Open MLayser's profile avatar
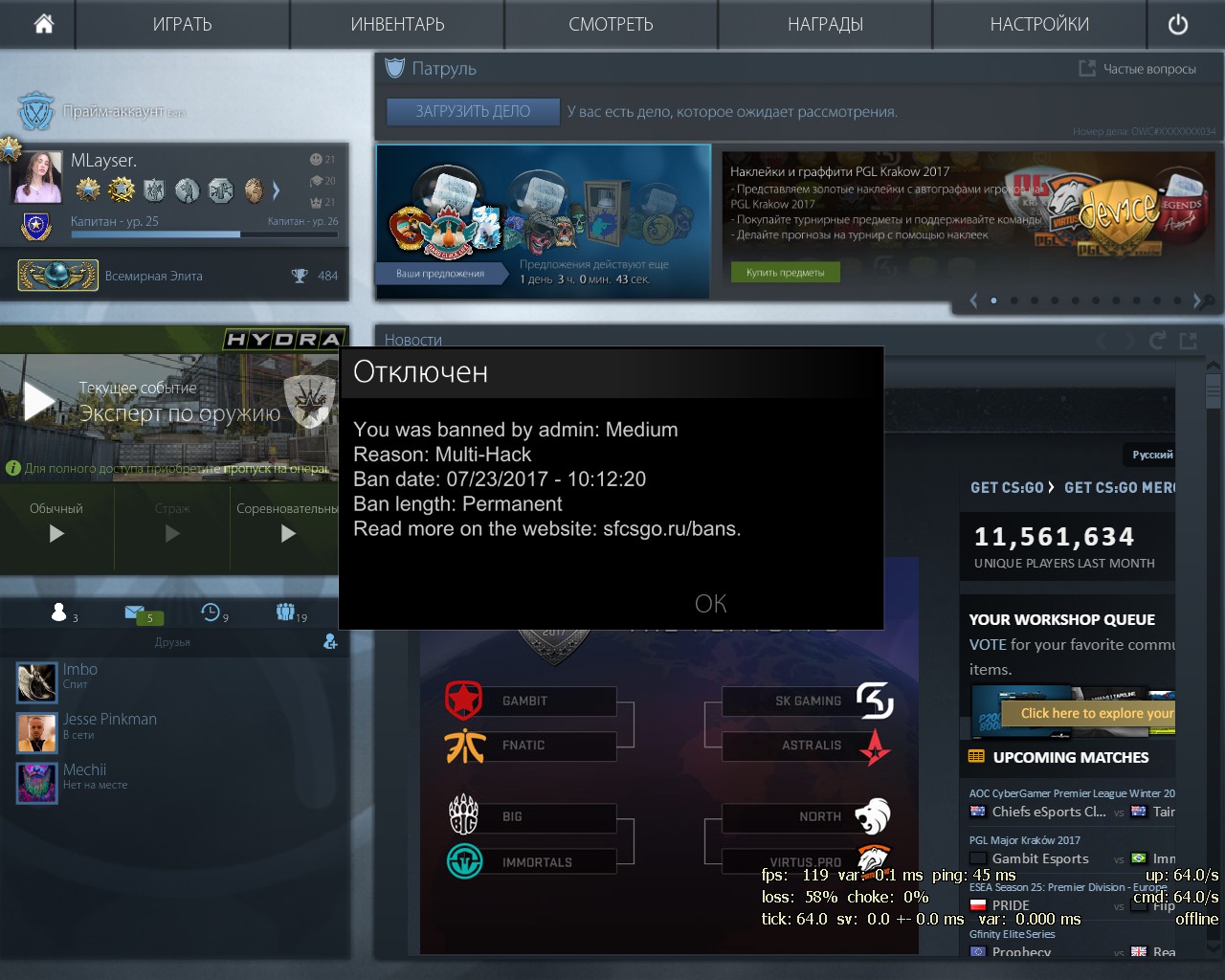 37,177
